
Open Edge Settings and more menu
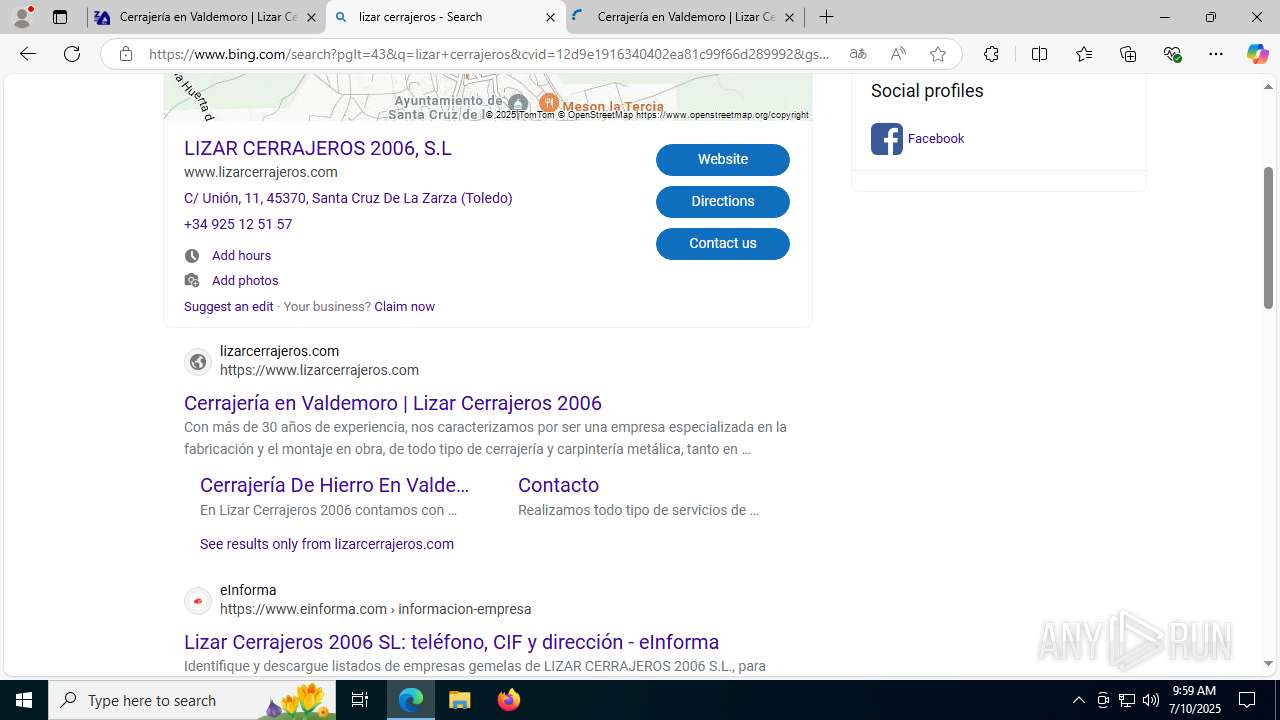coord(1216,54)
